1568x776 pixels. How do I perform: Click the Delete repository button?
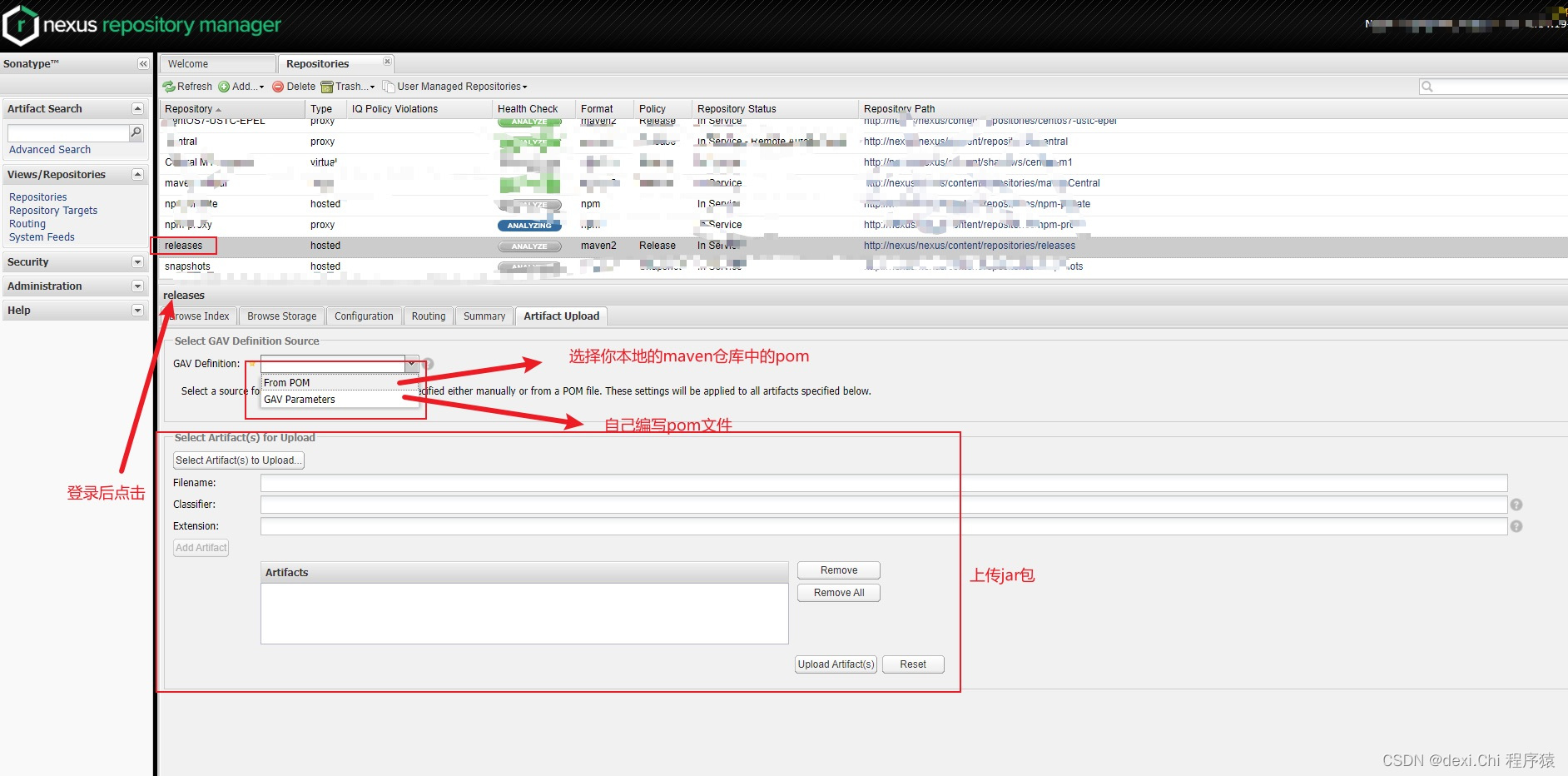coord(294,87)
